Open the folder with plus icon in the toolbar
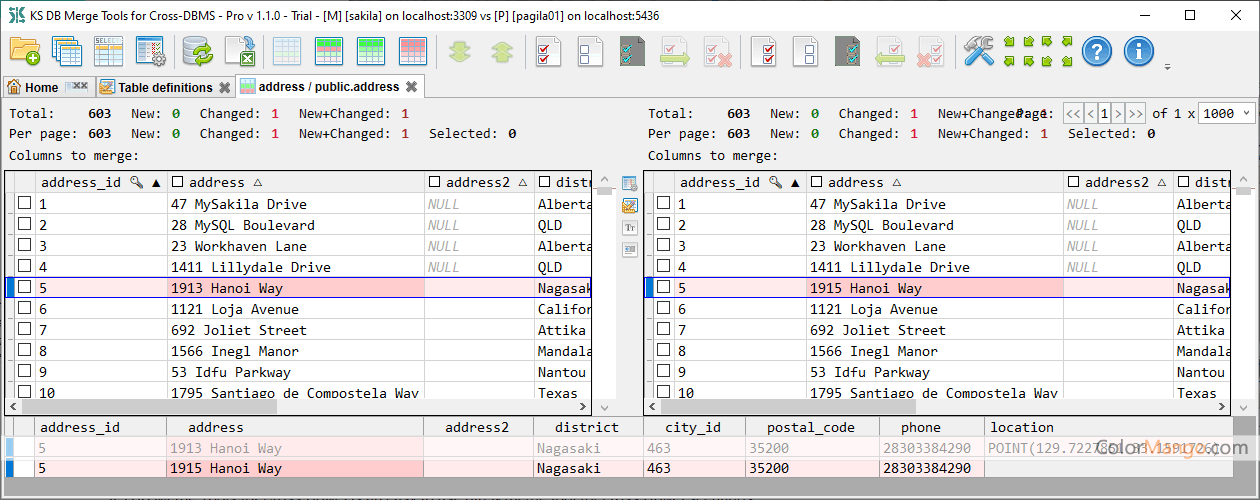1260x500 pixels. [x=25, y=51]
